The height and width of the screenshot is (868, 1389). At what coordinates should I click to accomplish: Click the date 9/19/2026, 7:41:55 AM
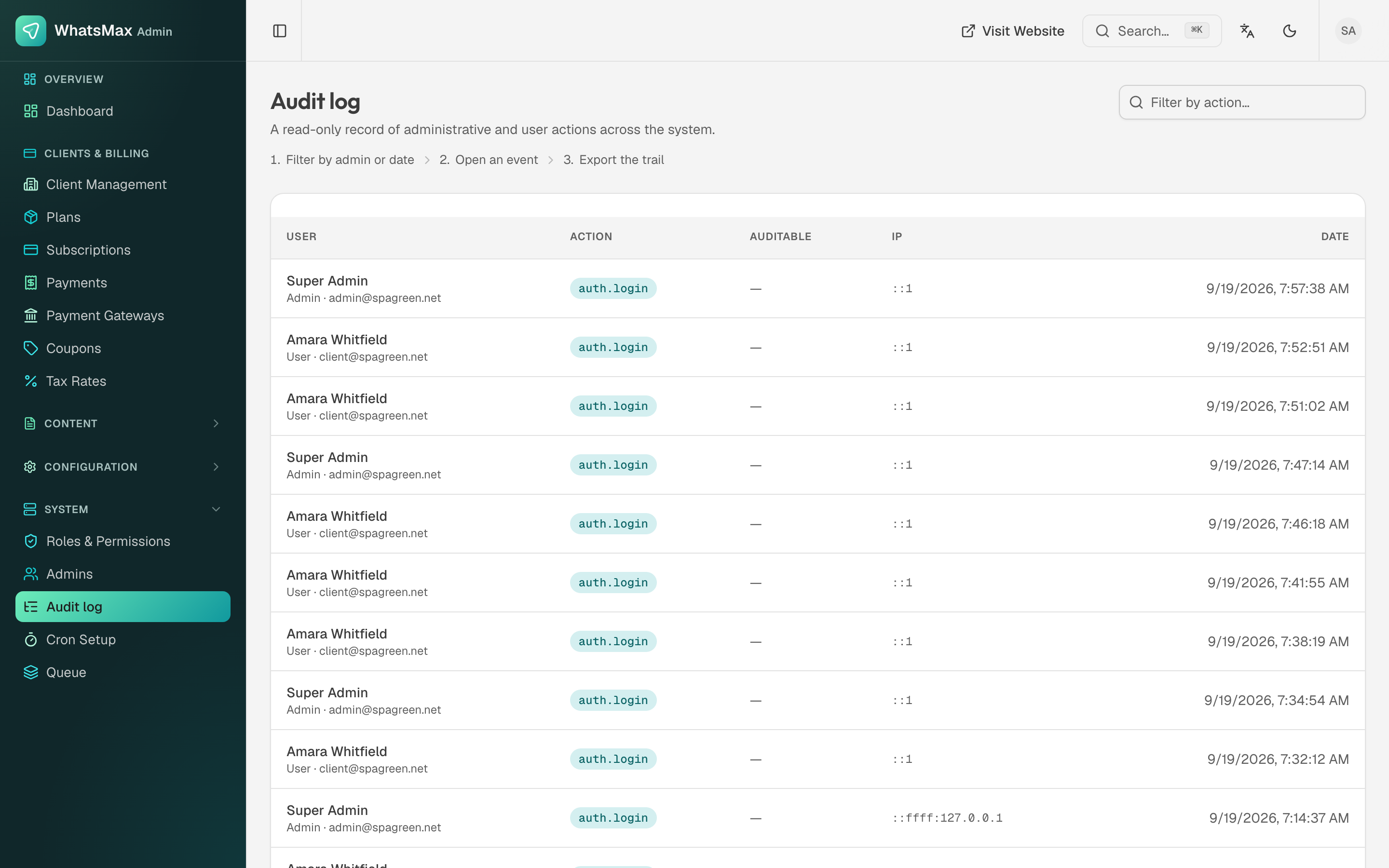click(1278, 582)
